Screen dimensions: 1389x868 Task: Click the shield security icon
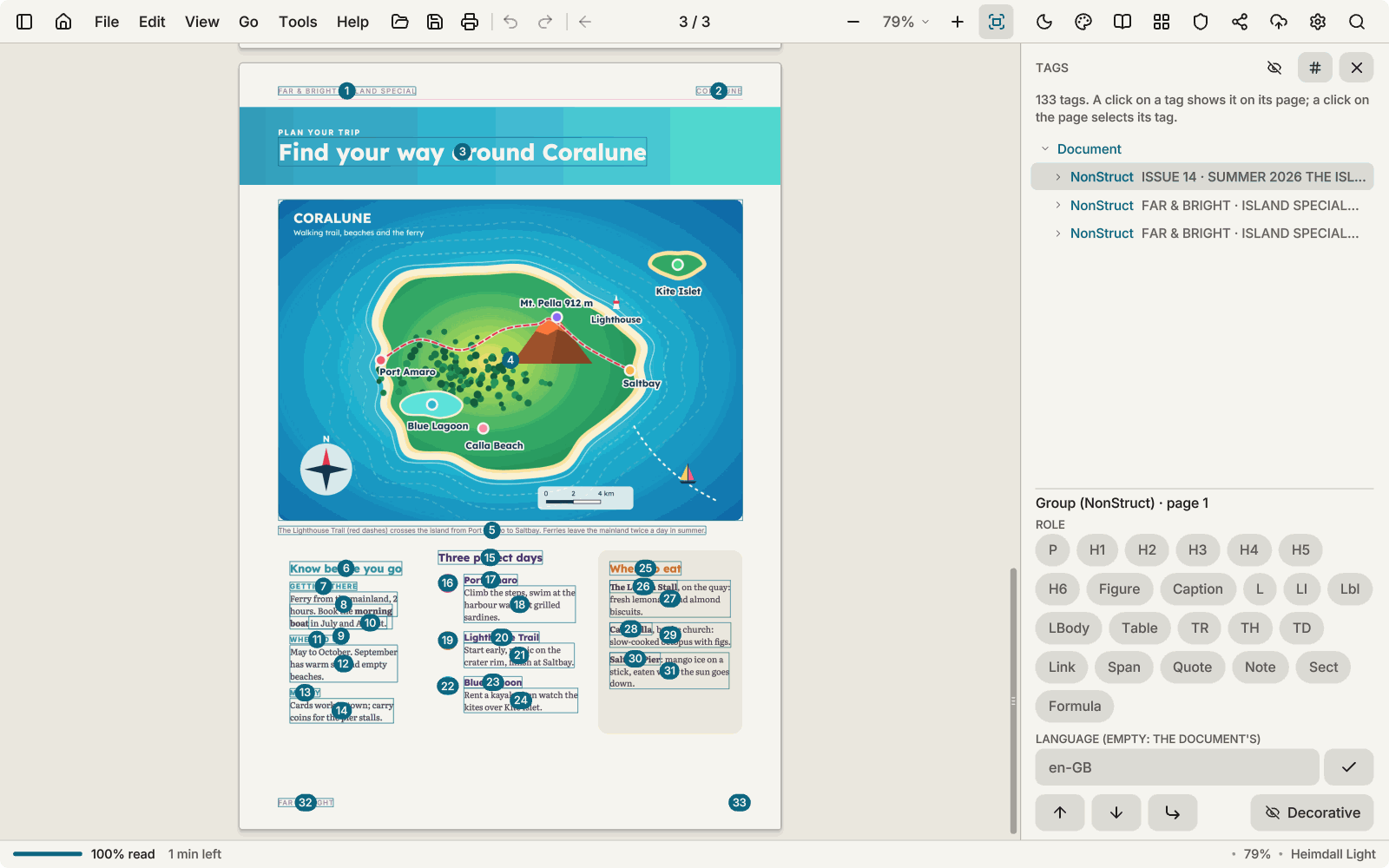(x=1201, y=22)
